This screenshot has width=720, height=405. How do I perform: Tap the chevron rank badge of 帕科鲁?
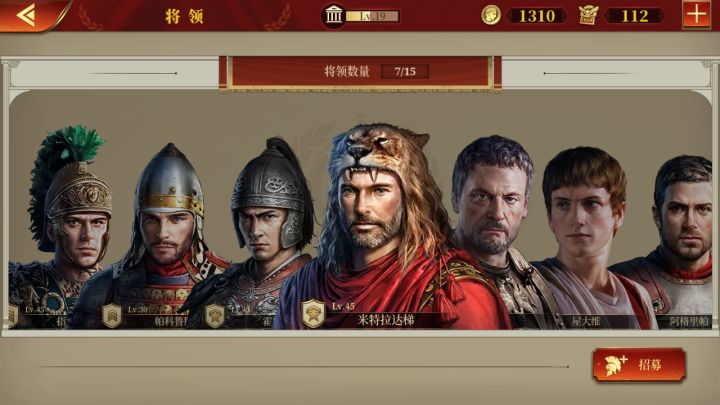pos(112,316)
